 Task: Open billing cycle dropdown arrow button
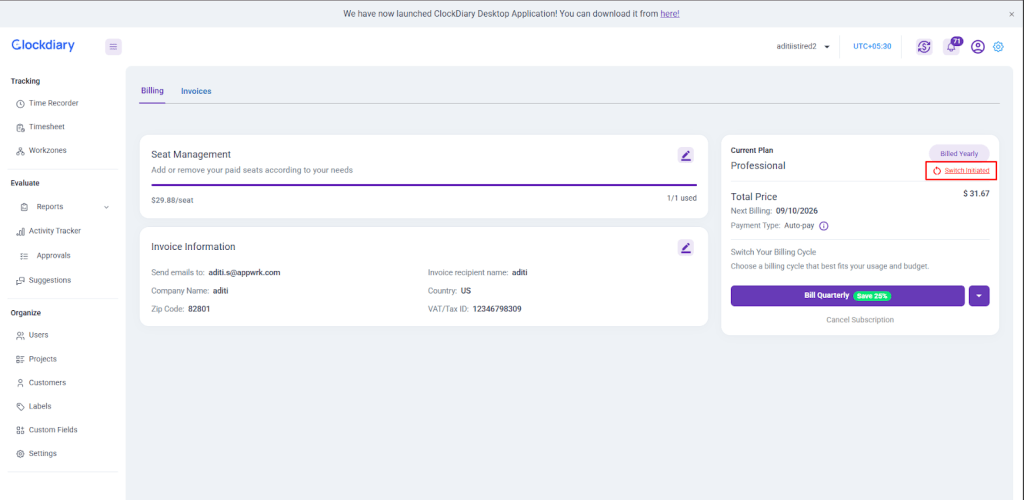(x=979, y=295)
